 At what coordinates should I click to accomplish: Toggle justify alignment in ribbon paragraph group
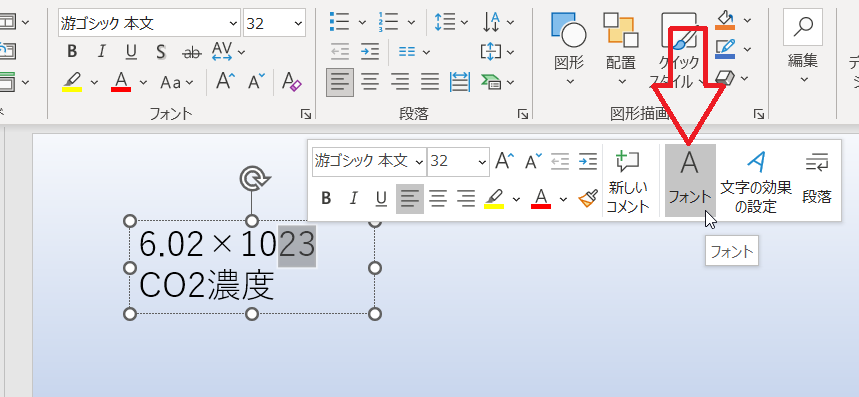coord(430,82)
